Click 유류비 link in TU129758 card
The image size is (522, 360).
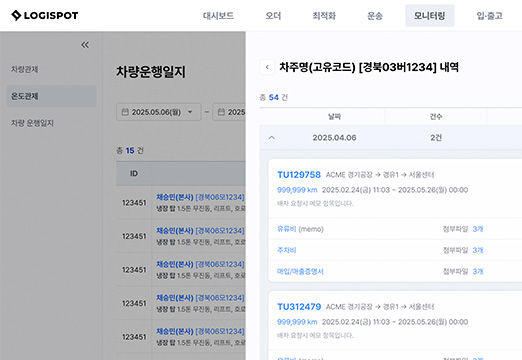[x=286, y=229]
